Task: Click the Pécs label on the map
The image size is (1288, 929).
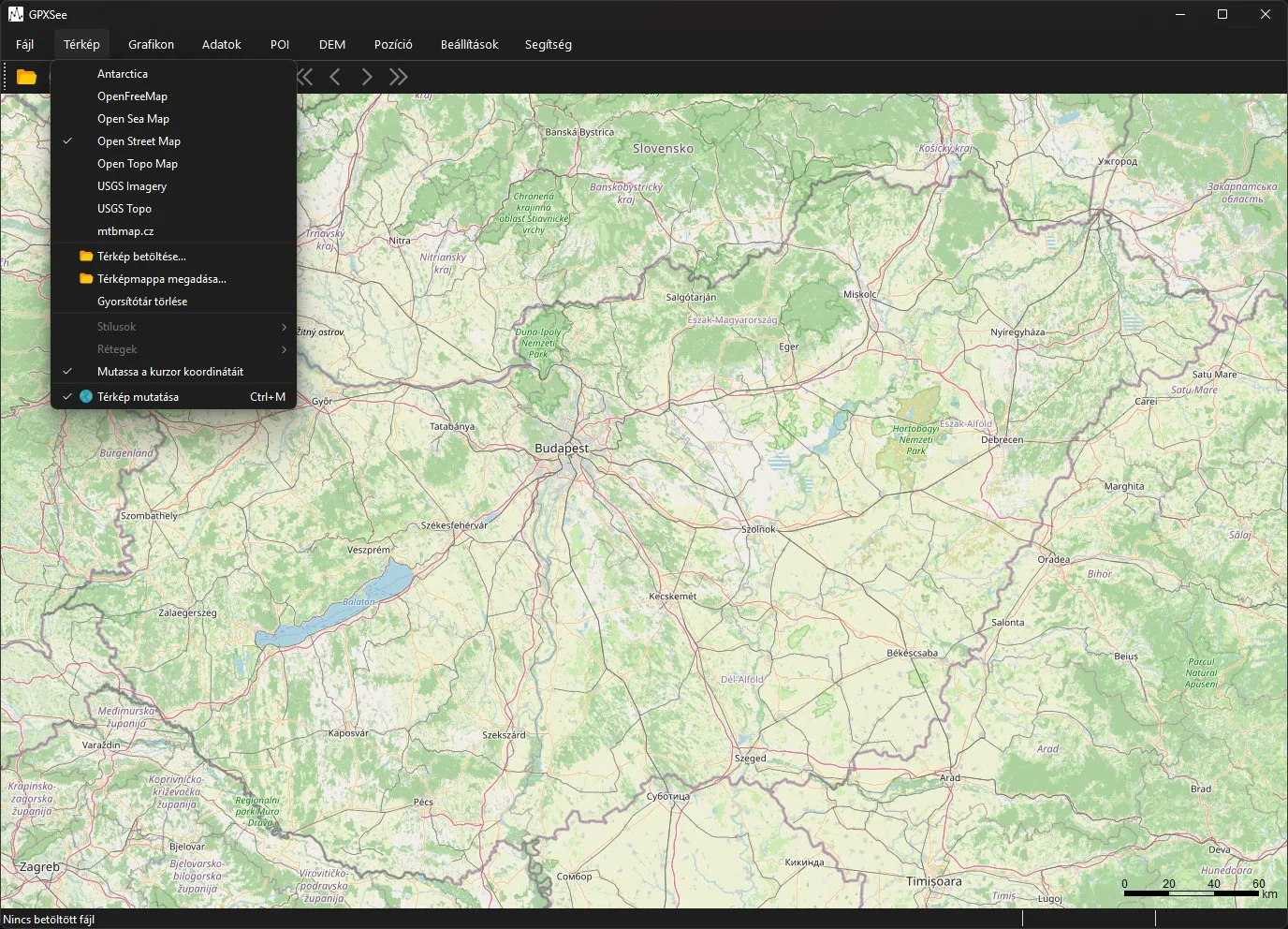Action: click(423, 802)
